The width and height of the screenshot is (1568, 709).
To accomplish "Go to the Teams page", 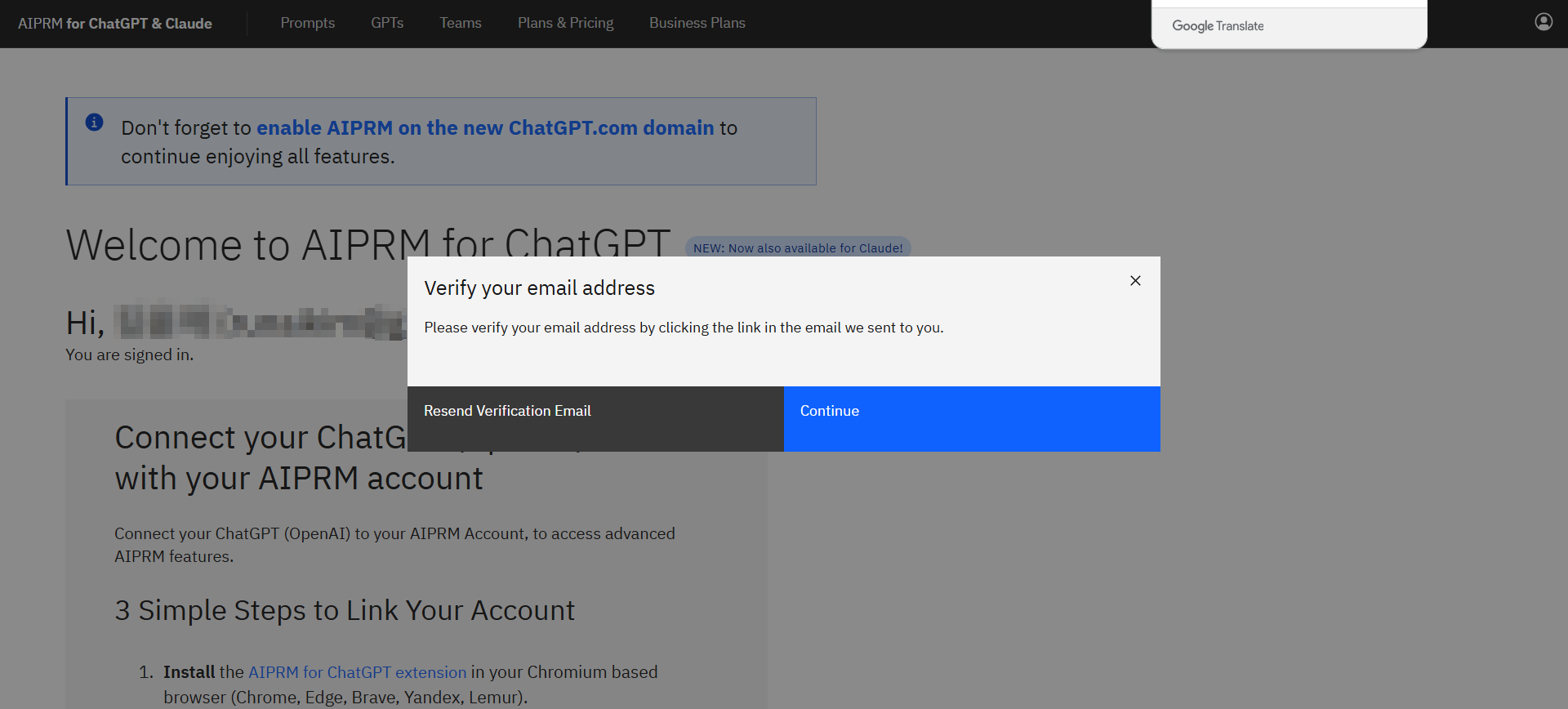I will [461, 23].
